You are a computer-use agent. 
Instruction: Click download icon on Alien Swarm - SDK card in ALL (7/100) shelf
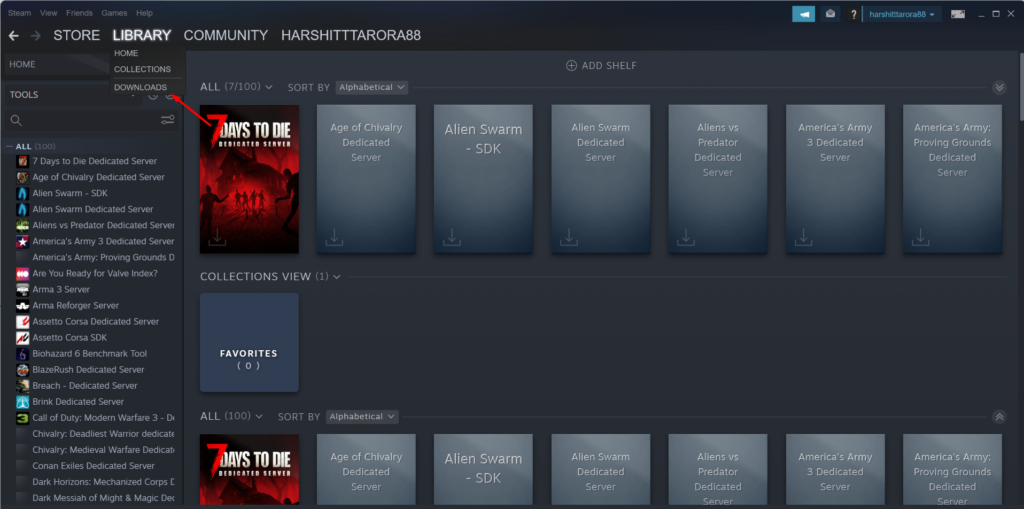(451, 238)
